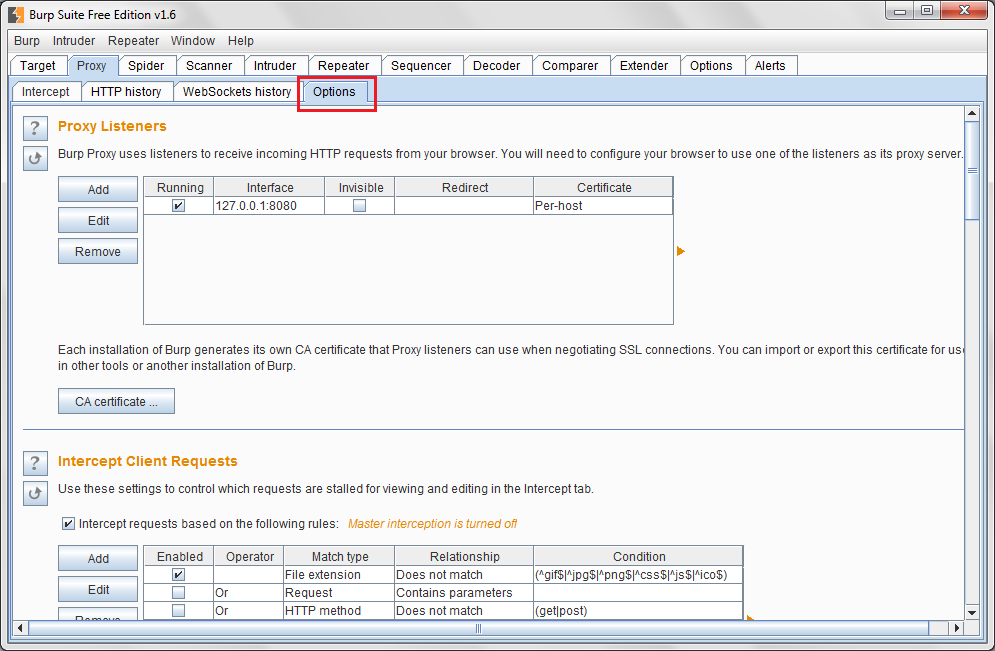The image size is (995, 651).
Task: Click vertical scrollbar down arrow
Action: 972,612
